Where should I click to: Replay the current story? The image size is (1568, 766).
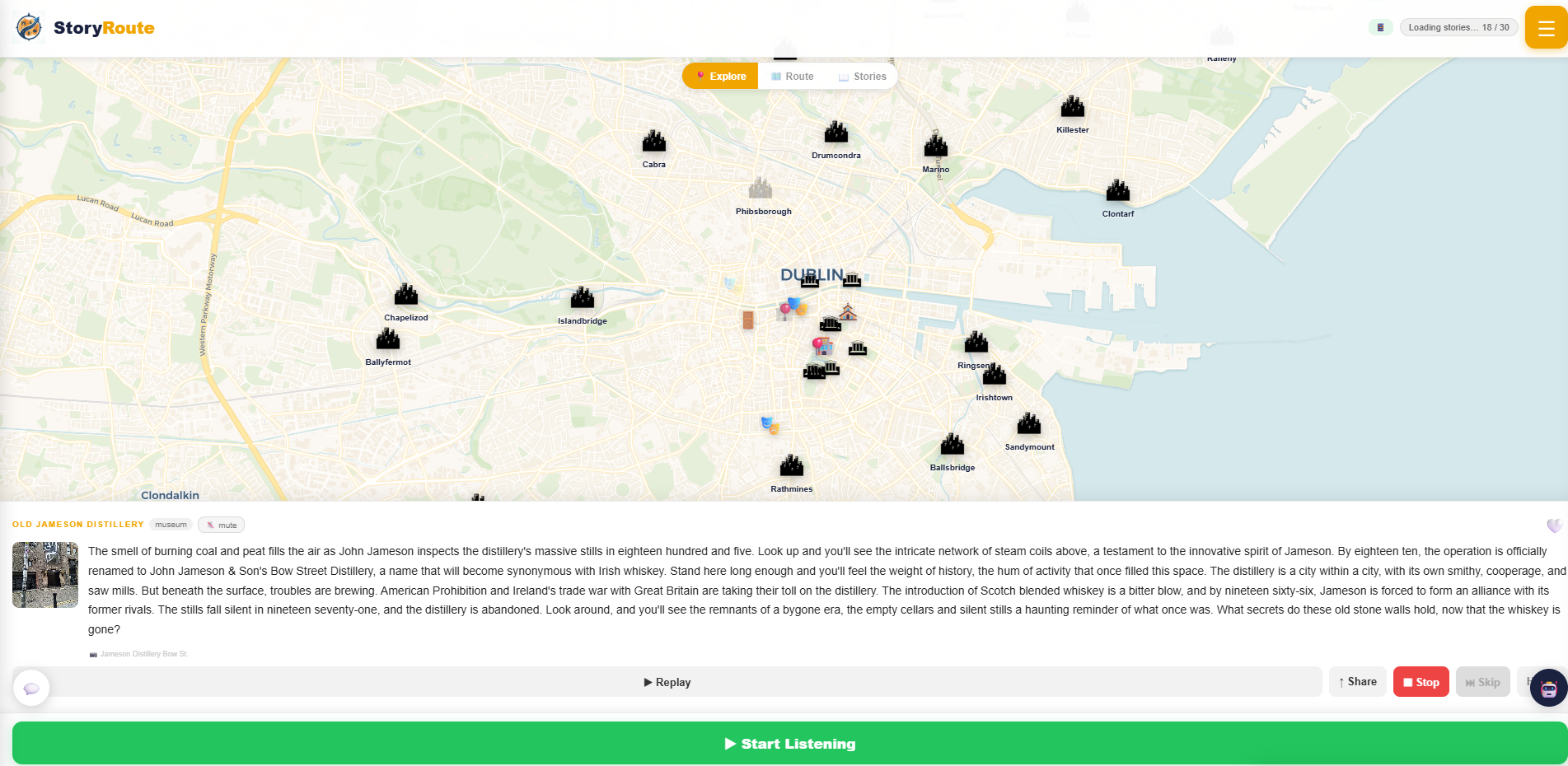coord(667,682)
